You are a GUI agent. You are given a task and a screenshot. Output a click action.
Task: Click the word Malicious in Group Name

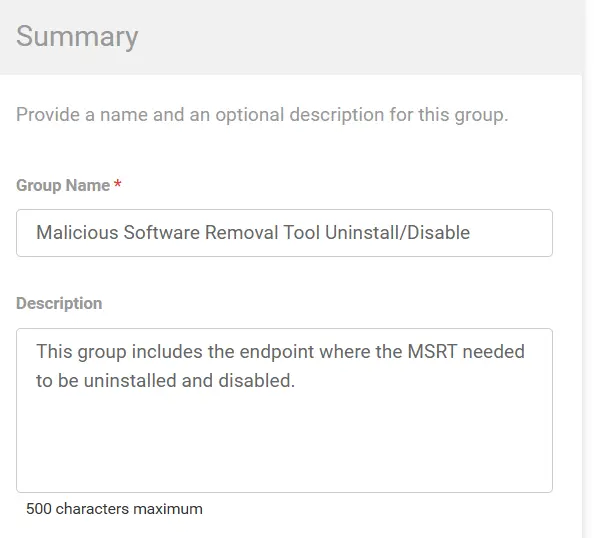[x=77, y=232]
